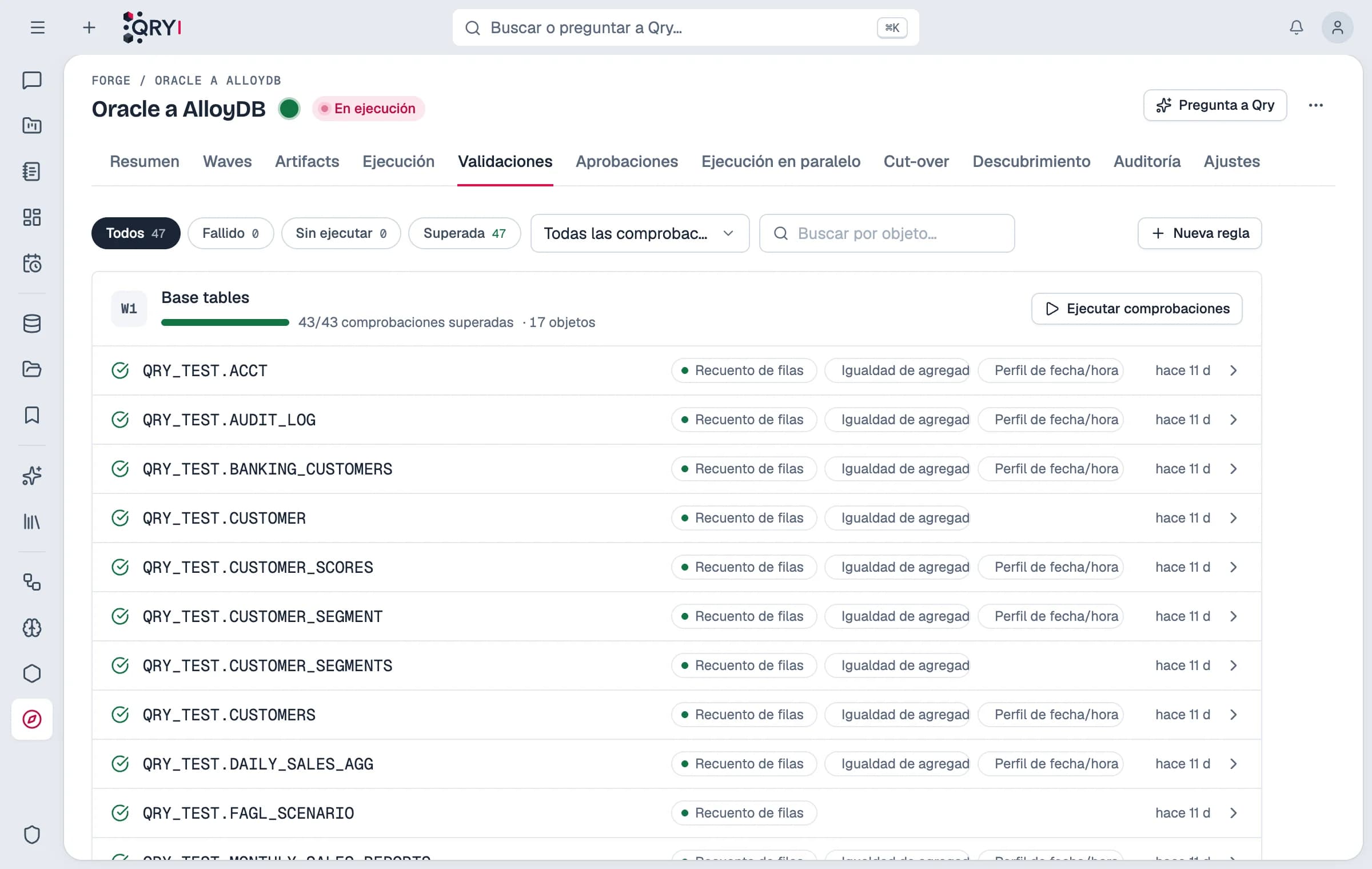The width and height of the screenshot is (1372, 869).
Task: Select the QRY_TEST.CUSTOMER_SEGMENTS row name
Action: tap(268, 665)
